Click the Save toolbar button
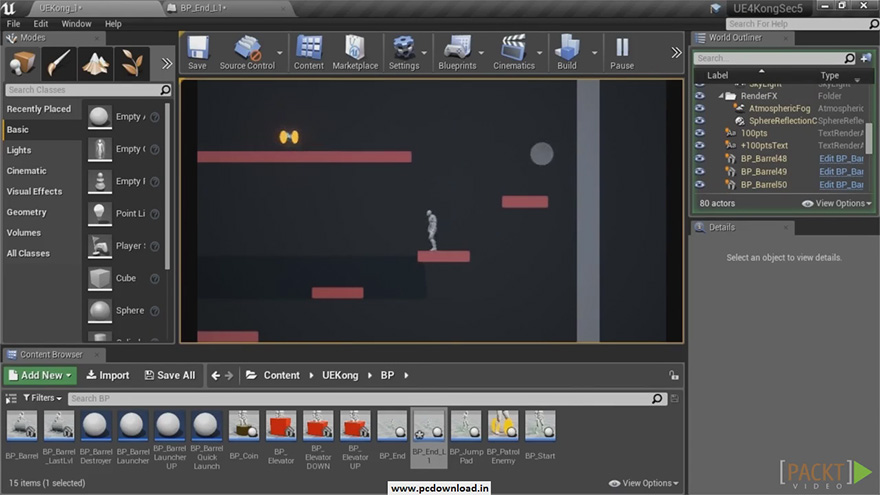The height and width of the screenshot is (495, 880). [198, 53]
